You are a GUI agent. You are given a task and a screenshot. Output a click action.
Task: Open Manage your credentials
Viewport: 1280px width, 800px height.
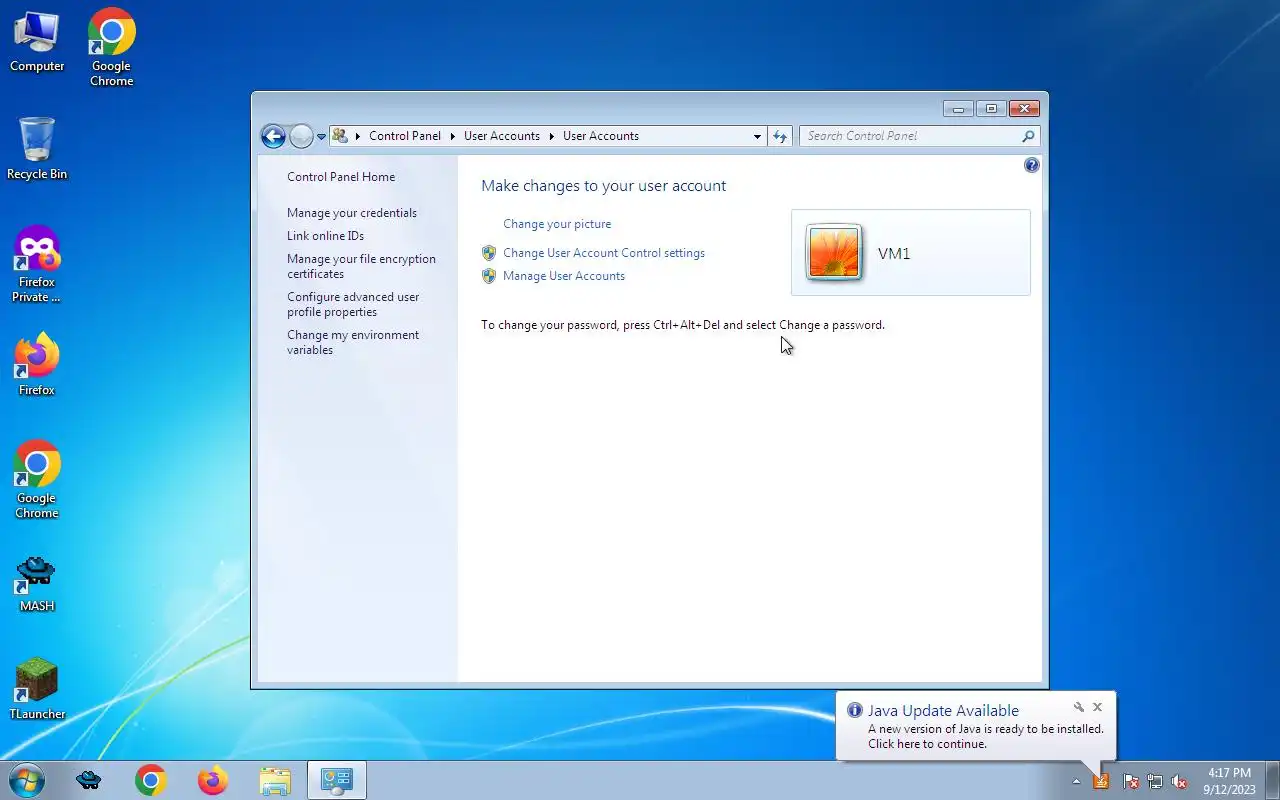tap(352, 213)
